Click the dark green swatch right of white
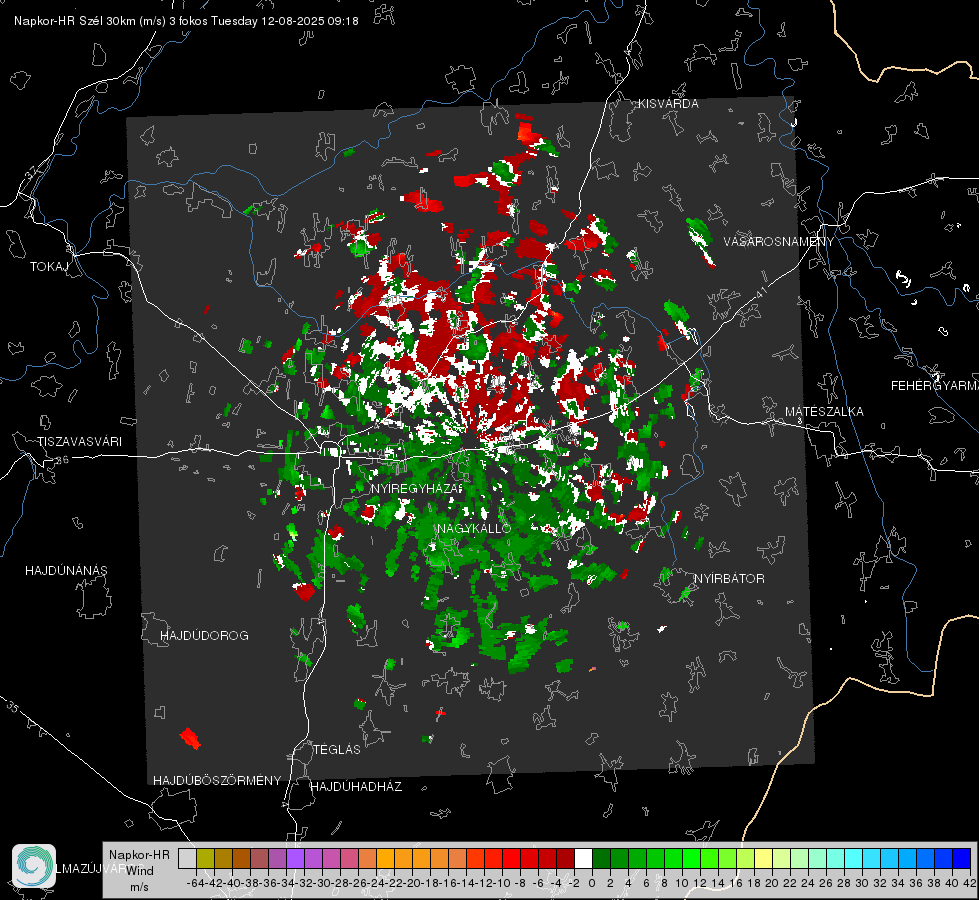The image size is (979, 900). [601, 858]
